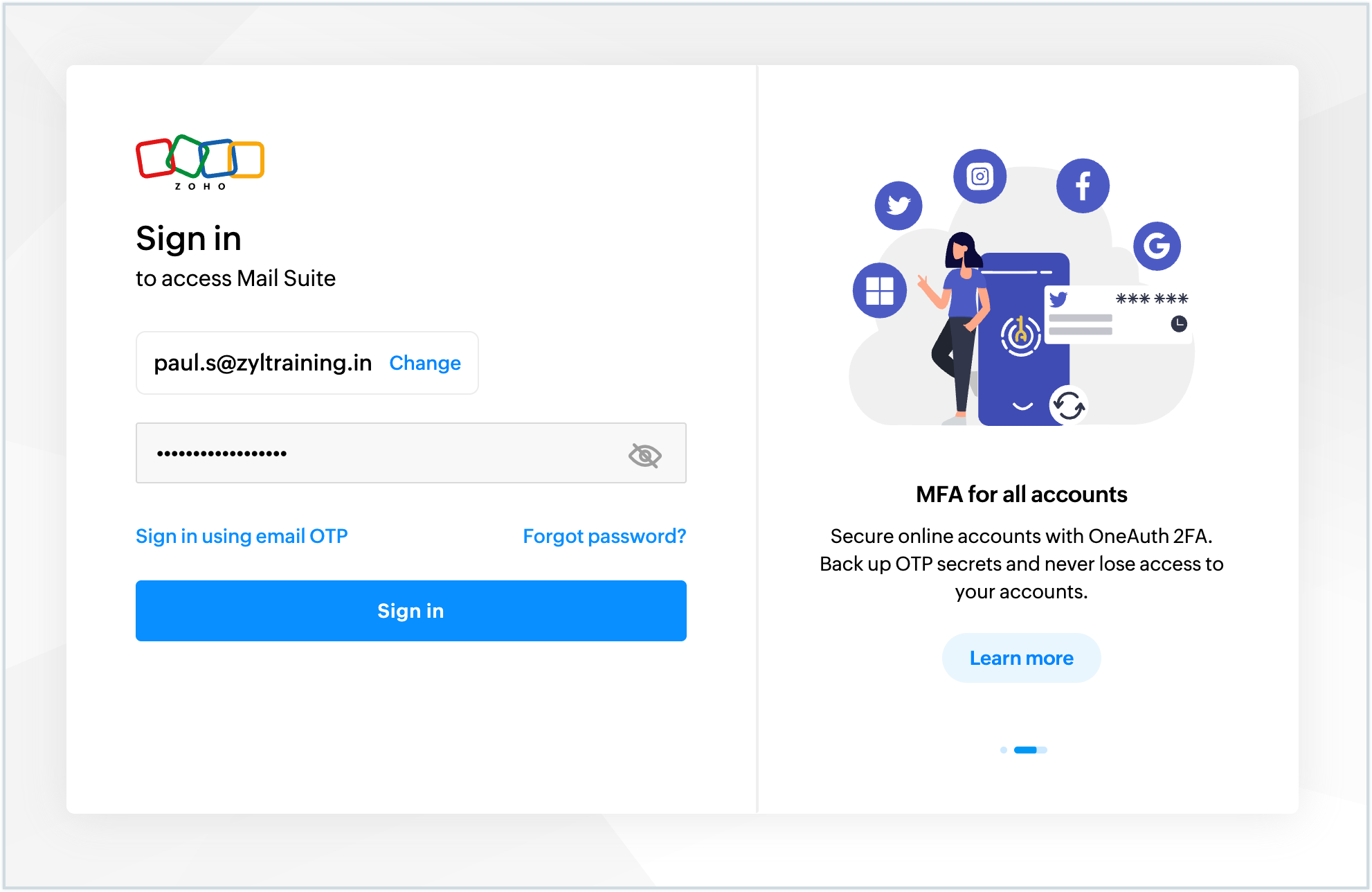Open Forgot password?
The height and width of the screenshot is (892, 1372).
(604, 535)
